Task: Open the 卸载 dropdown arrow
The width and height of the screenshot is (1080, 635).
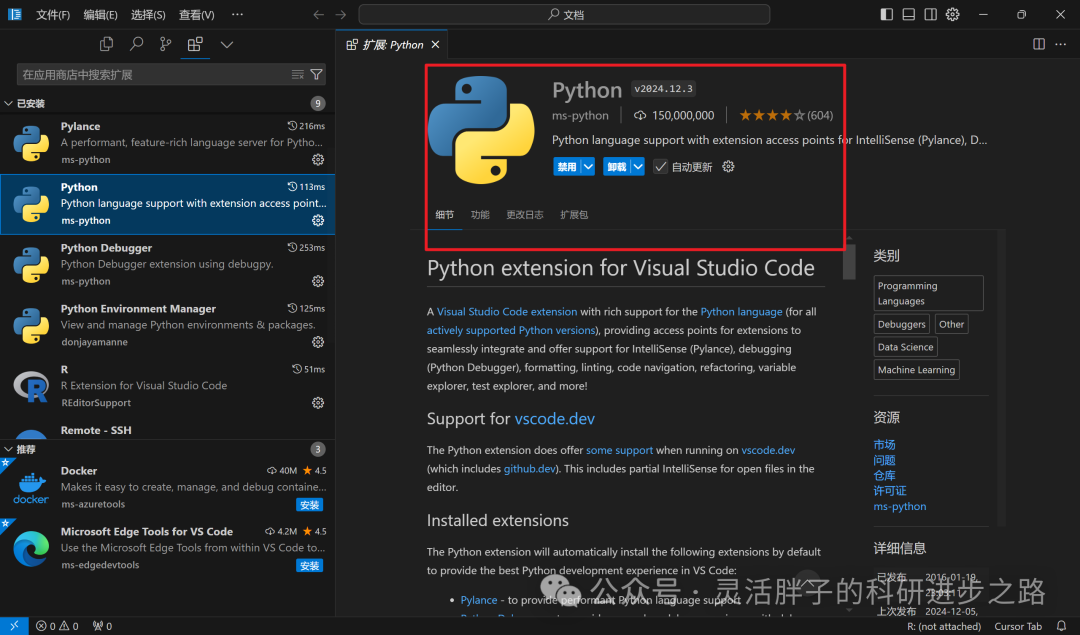Action: click(638, 167)
